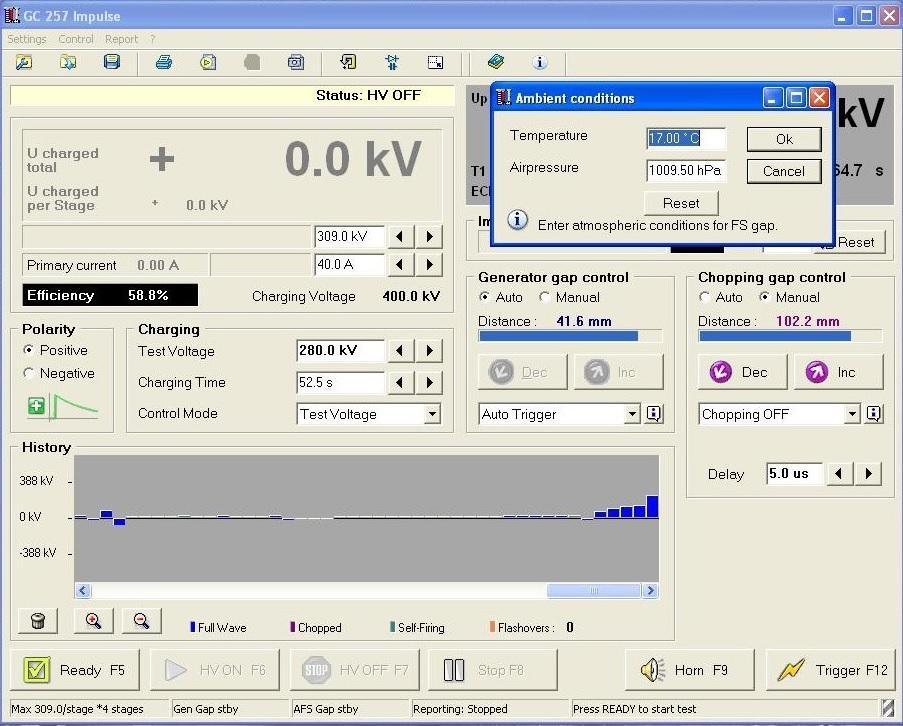The height and width of the screenshot is (726, 903).
Task: Click the Airpressure input field
Action: [685, 170]
